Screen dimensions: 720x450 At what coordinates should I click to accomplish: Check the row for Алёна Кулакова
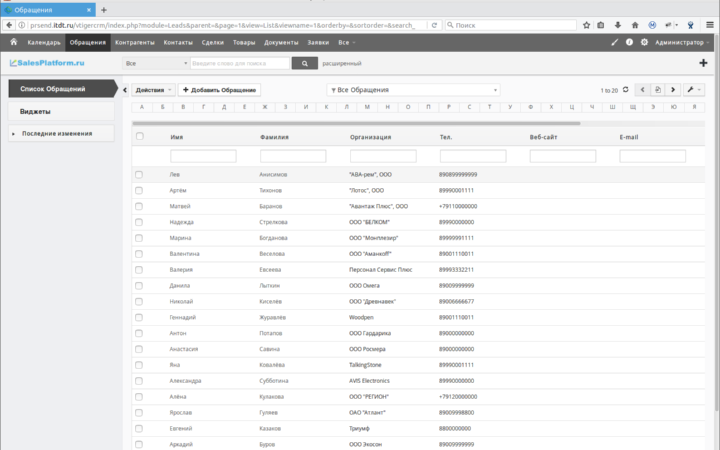tap(139, 396)
